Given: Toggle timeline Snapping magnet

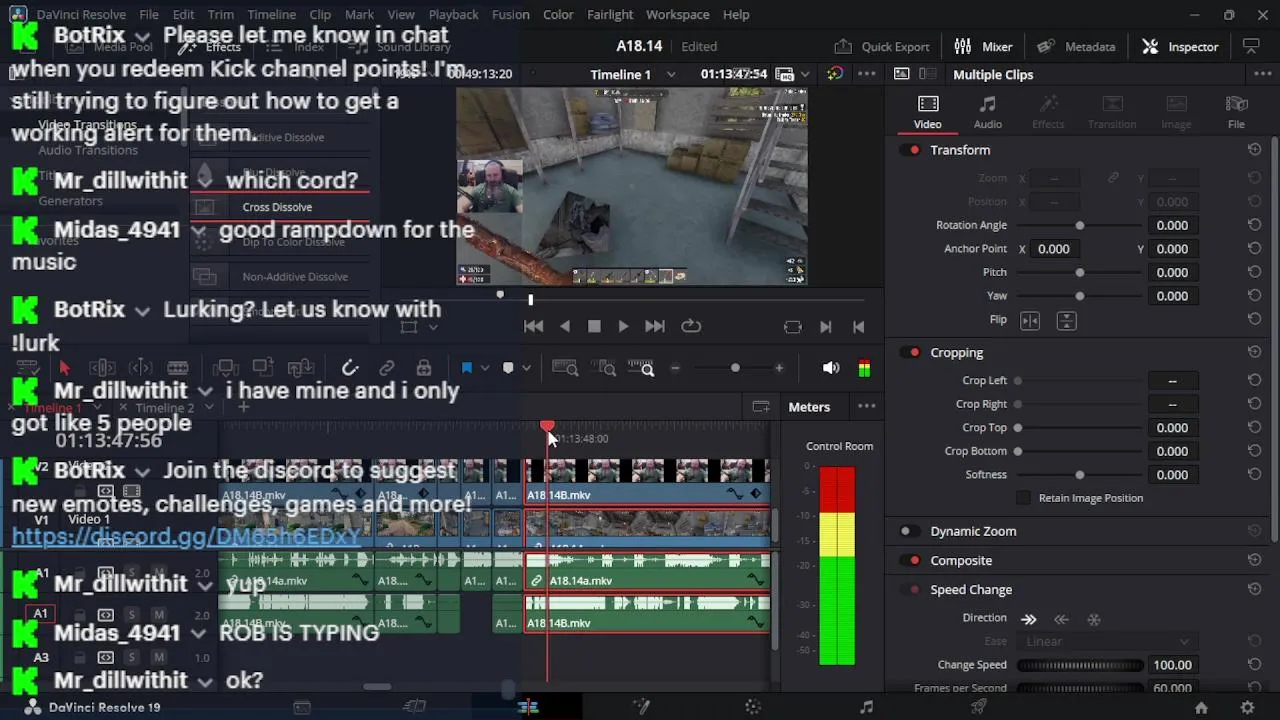Looking at the screenshot, I should (x=350, y=368).
